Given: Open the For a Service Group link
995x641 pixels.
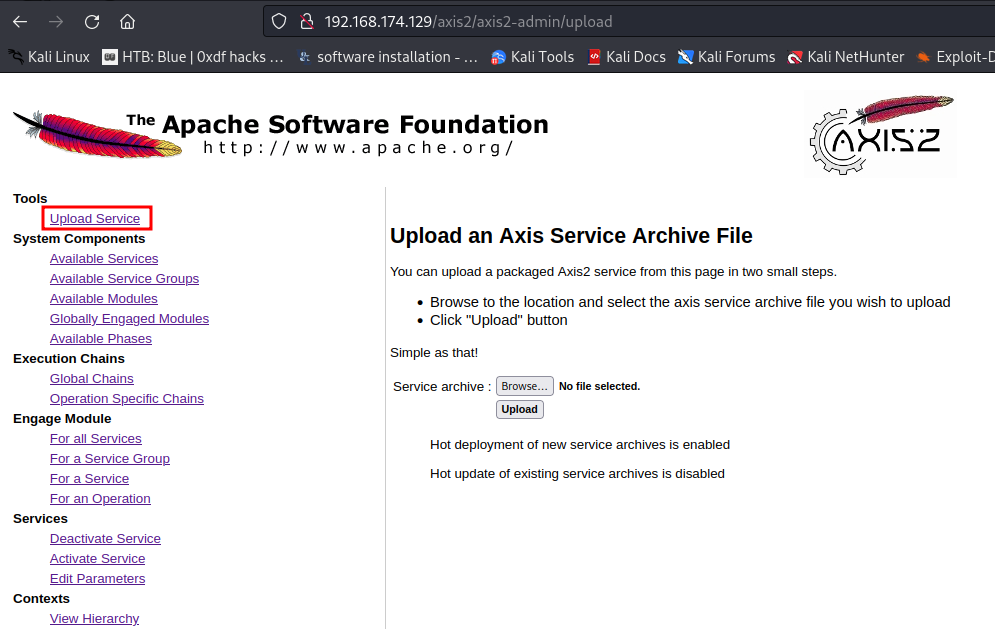Looking at the screenshot, I should pos(110,458).
